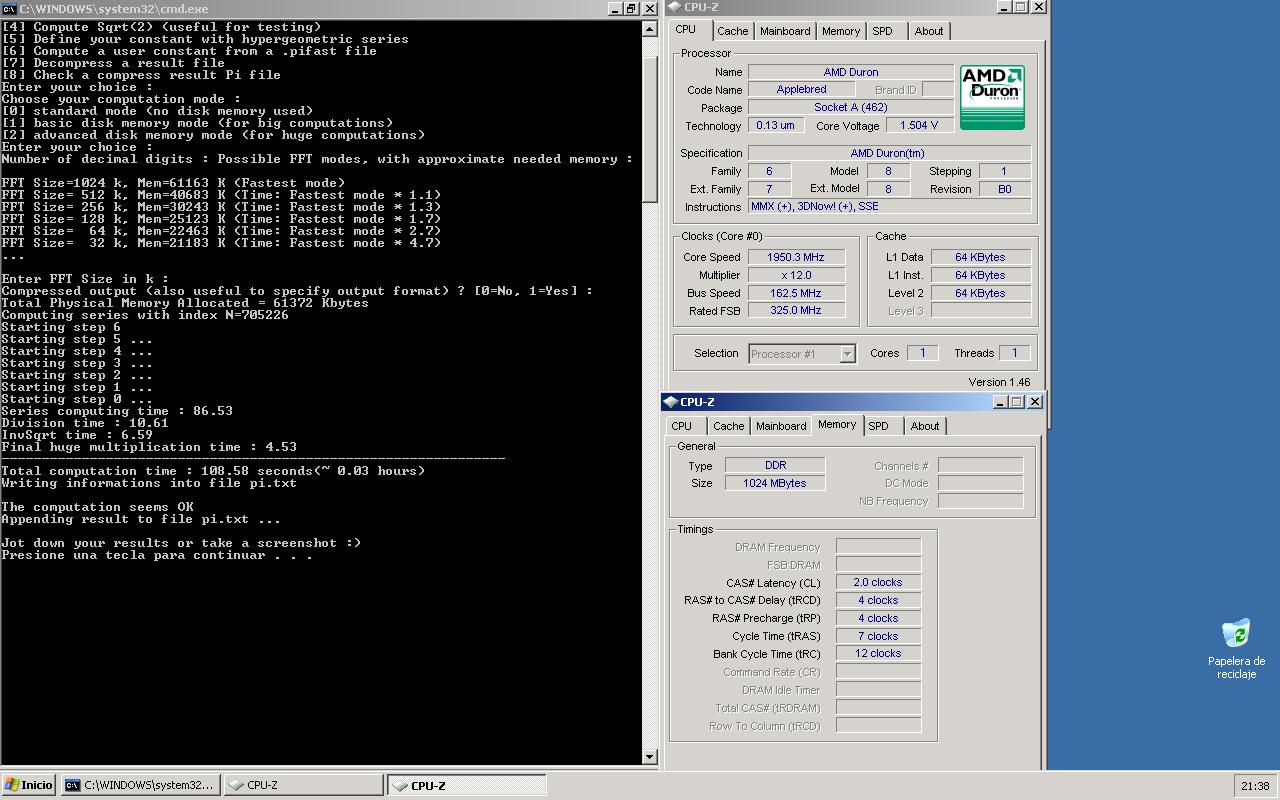The height and width of the screenshot is (800, 1280).
Task: Click the Core Speed value 1950.3 MHz
Action: click(x=796, y=257)
